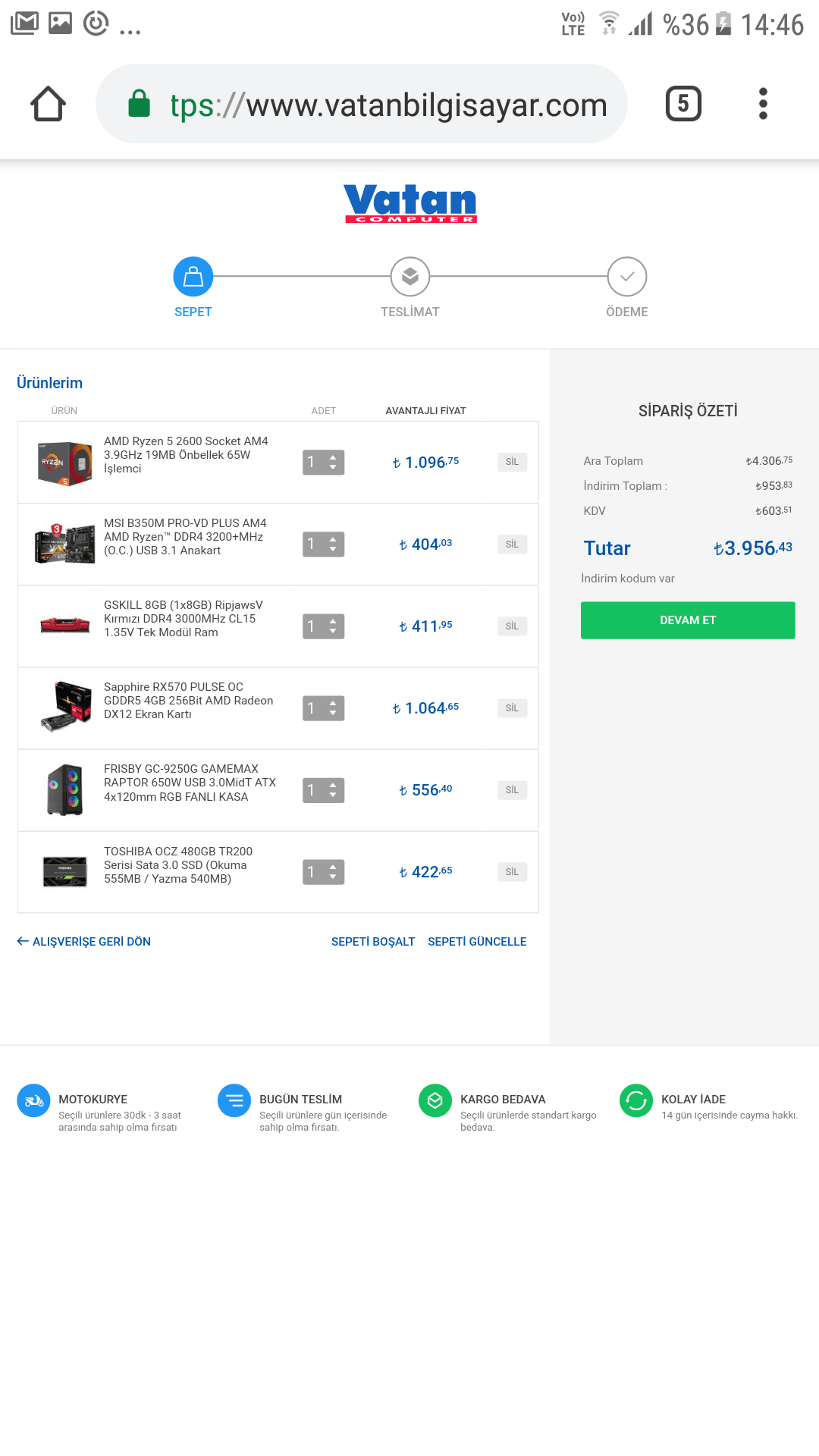Open MSI B350M PRO-VD PLUS anakart title
This screenshot has width=819, height=1456.
coord(185,537)
